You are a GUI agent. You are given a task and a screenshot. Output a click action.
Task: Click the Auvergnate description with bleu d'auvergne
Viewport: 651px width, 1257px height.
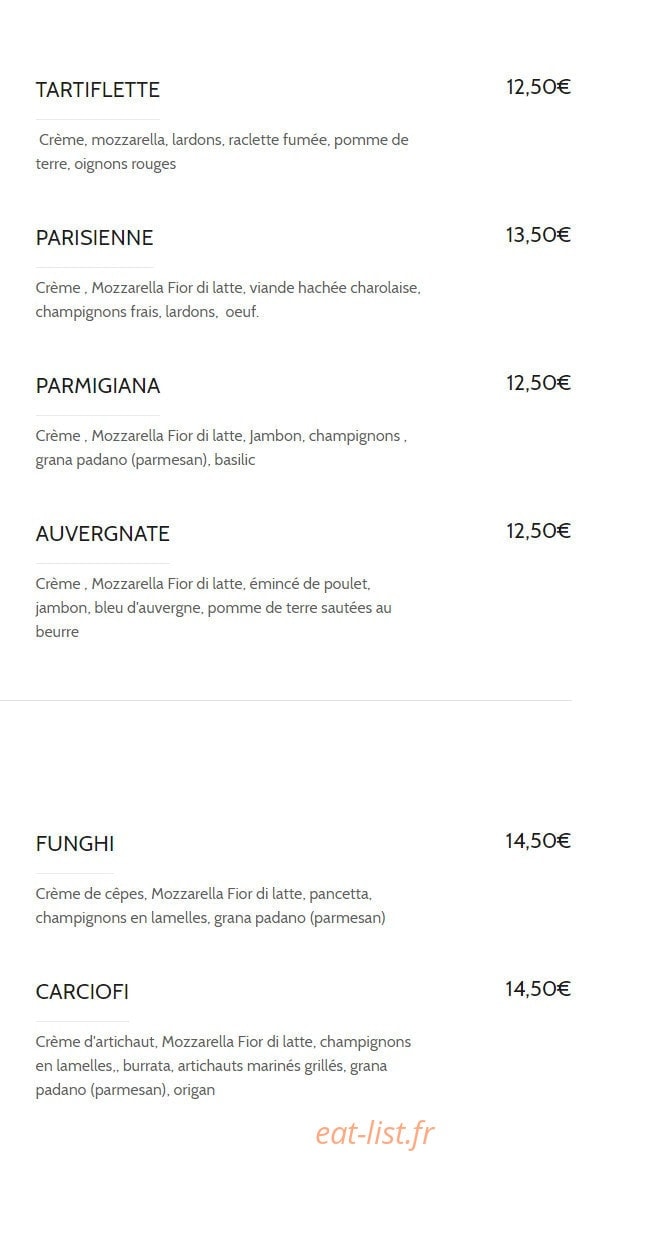[x=214, y=608]
